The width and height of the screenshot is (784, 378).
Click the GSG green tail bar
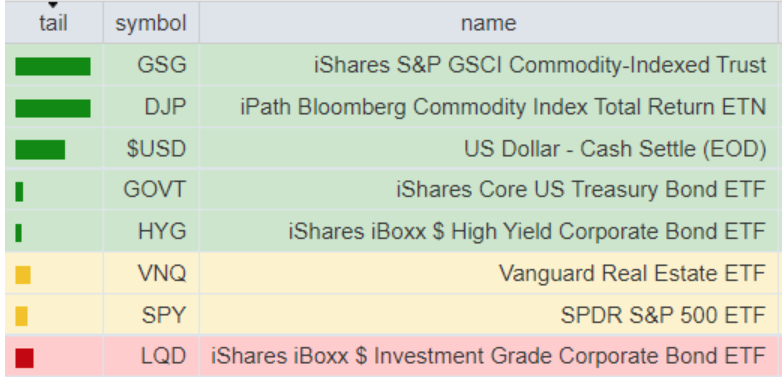pyautogui.click(x=53, y=66)
